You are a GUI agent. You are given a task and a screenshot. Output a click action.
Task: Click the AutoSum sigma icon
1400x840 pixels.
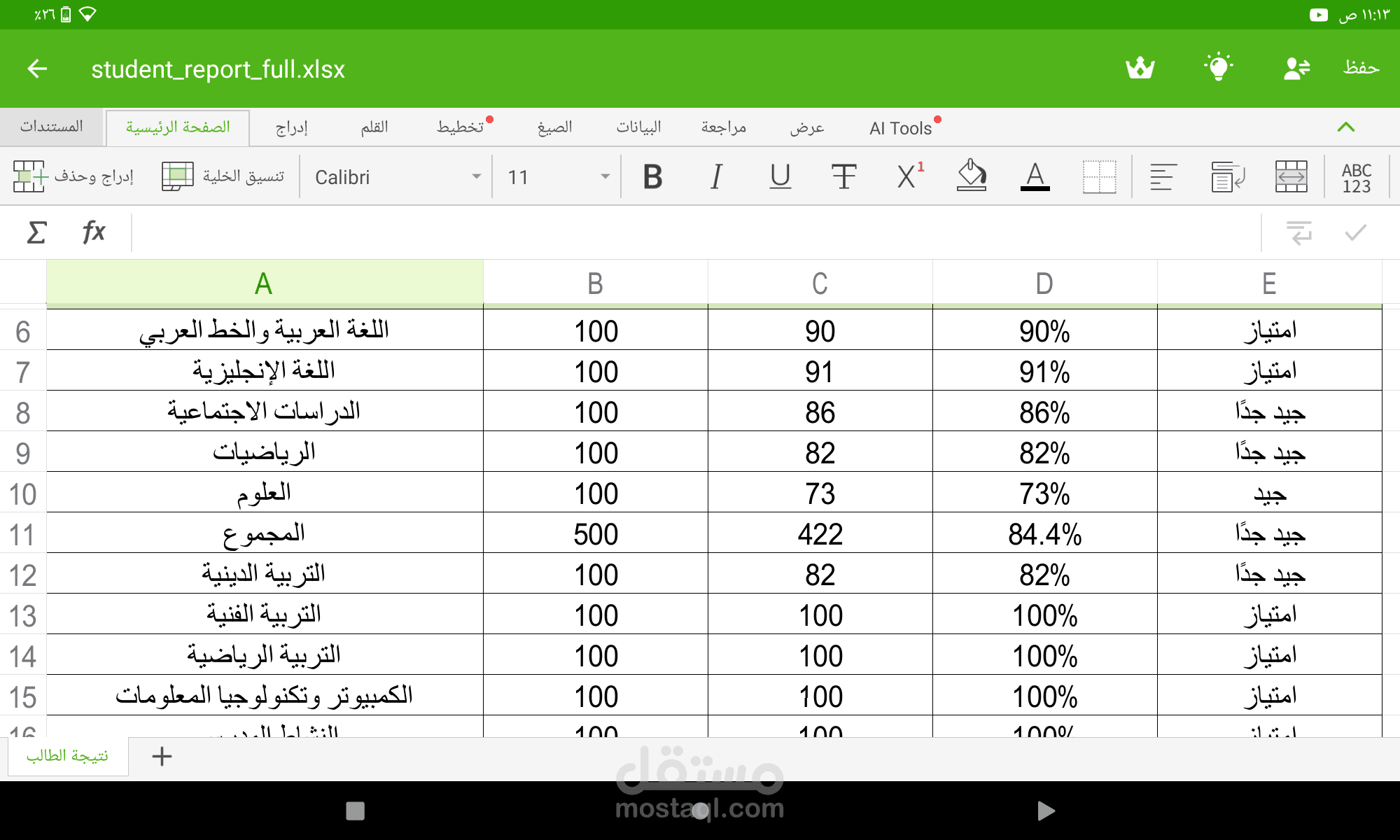(36, 232)
